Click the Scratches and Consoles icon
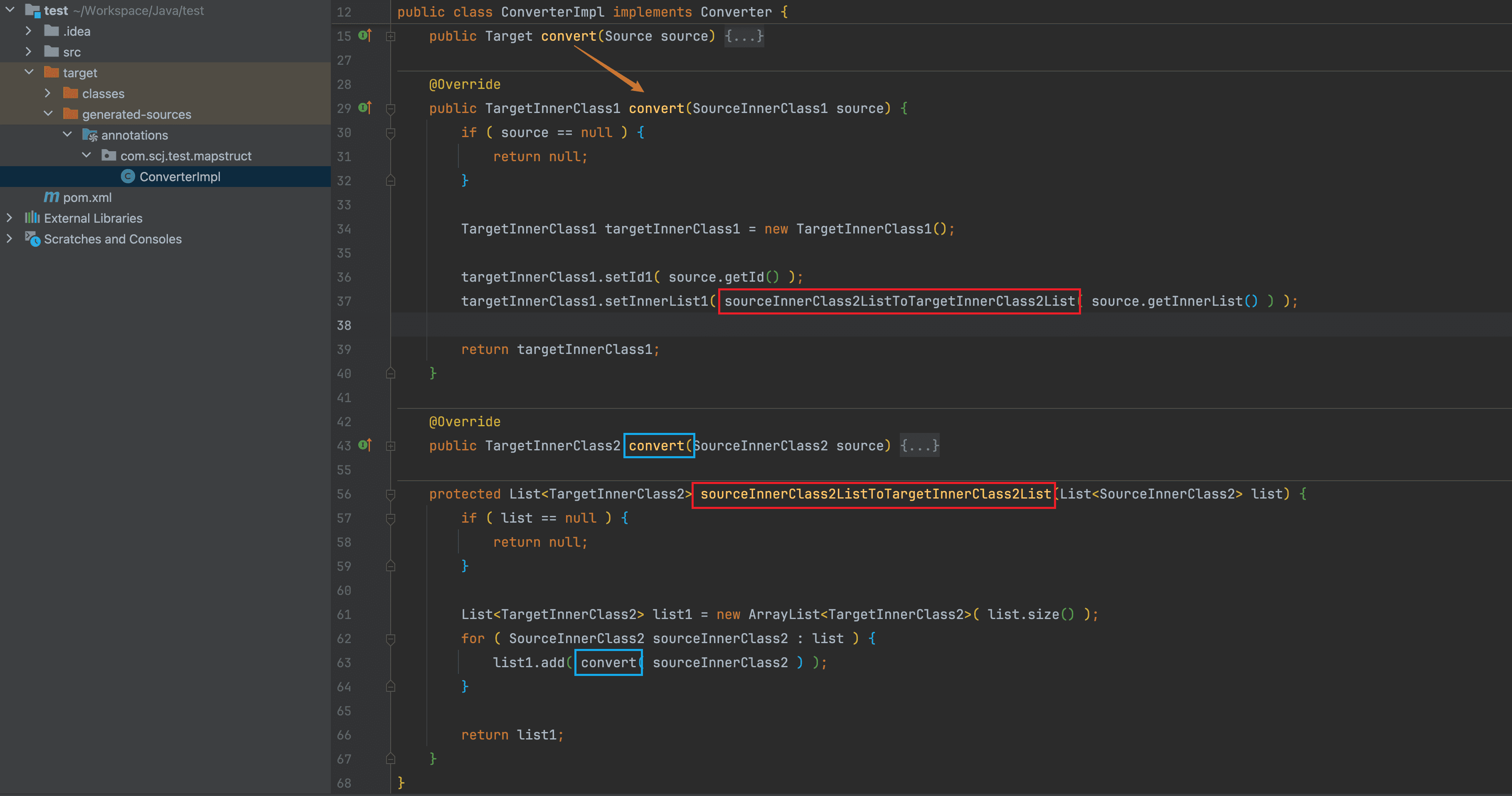 click(32, 239)
